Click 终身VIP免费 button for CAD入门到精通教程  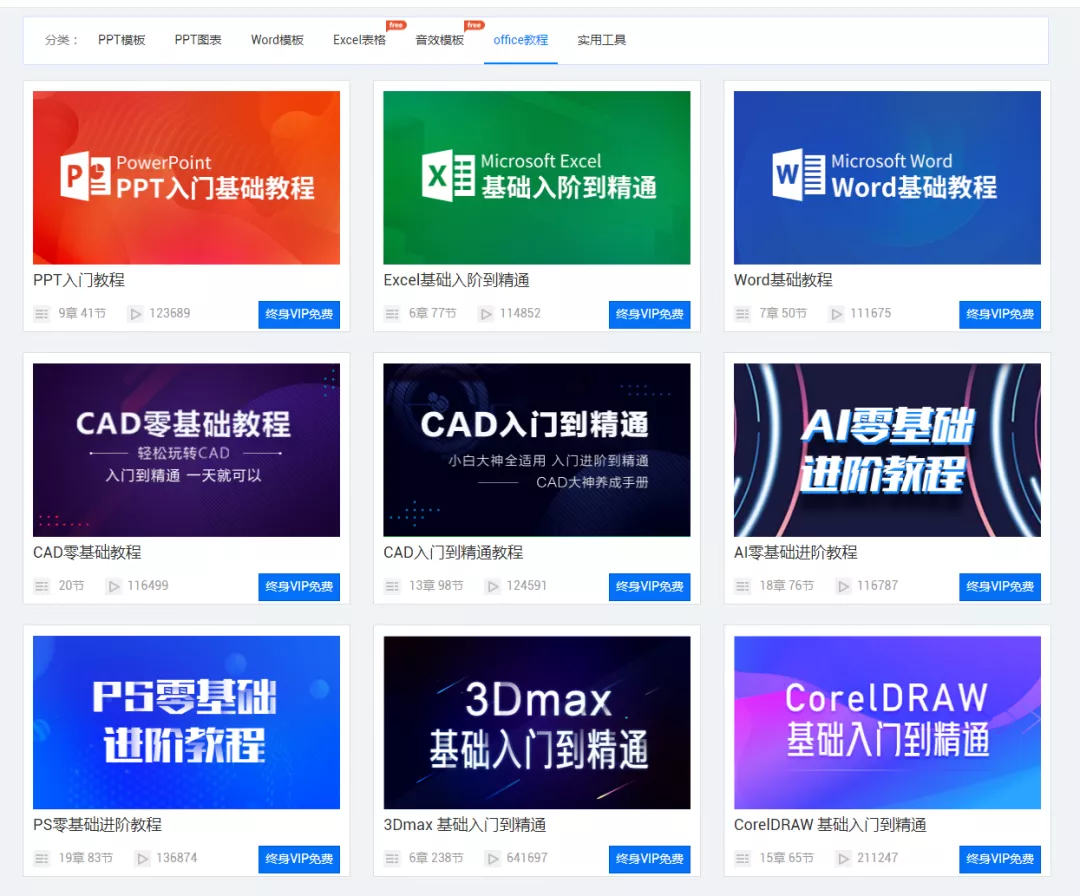coord(650,587)
